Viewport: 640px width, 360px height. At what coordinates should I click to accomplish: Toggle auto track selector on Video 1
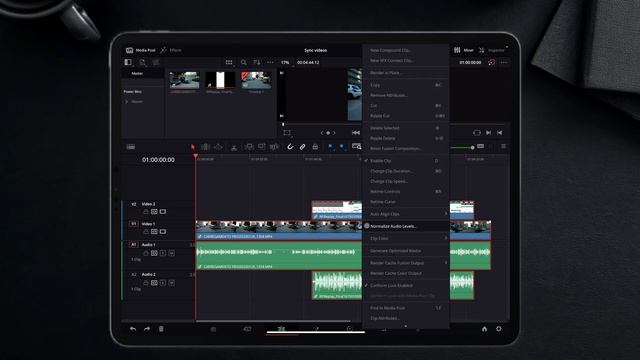tap(154, 232)
